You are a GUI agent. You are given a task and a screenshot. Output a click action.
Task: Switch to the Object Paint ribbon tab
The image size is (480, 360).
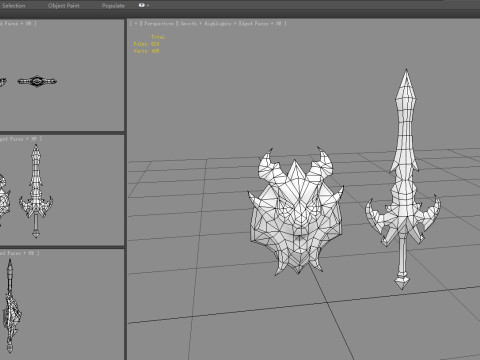click(64, 6)
